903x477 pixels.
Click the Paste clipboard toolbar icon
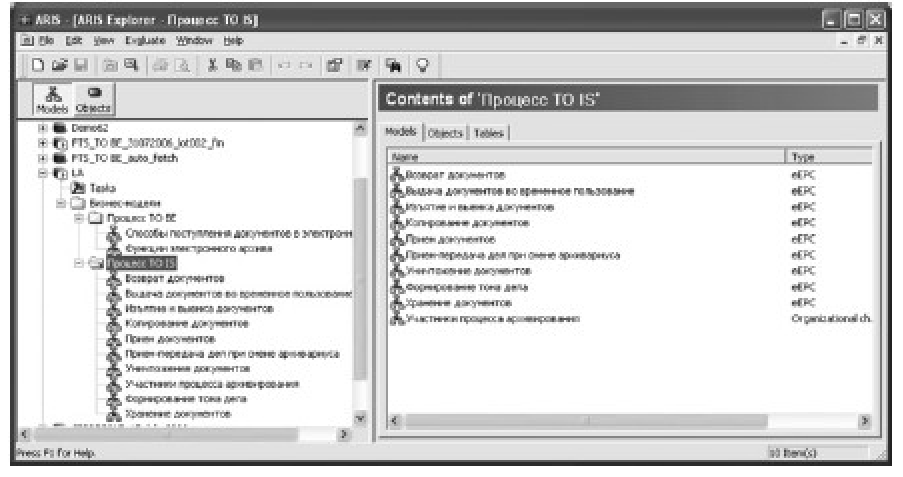click(255, 65)
